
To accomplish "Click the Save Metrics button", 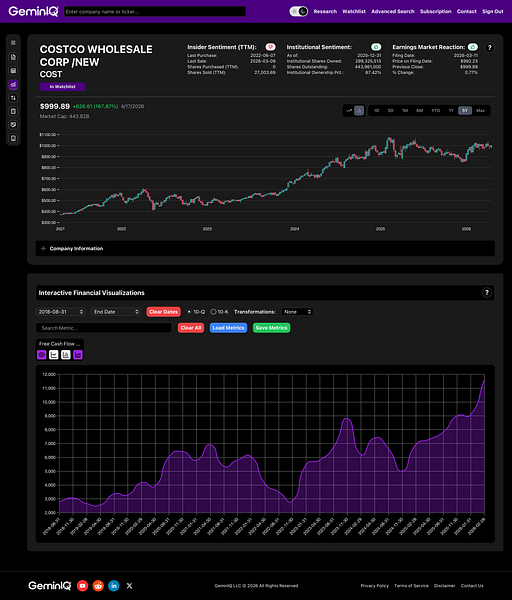I will pos(272,328).
